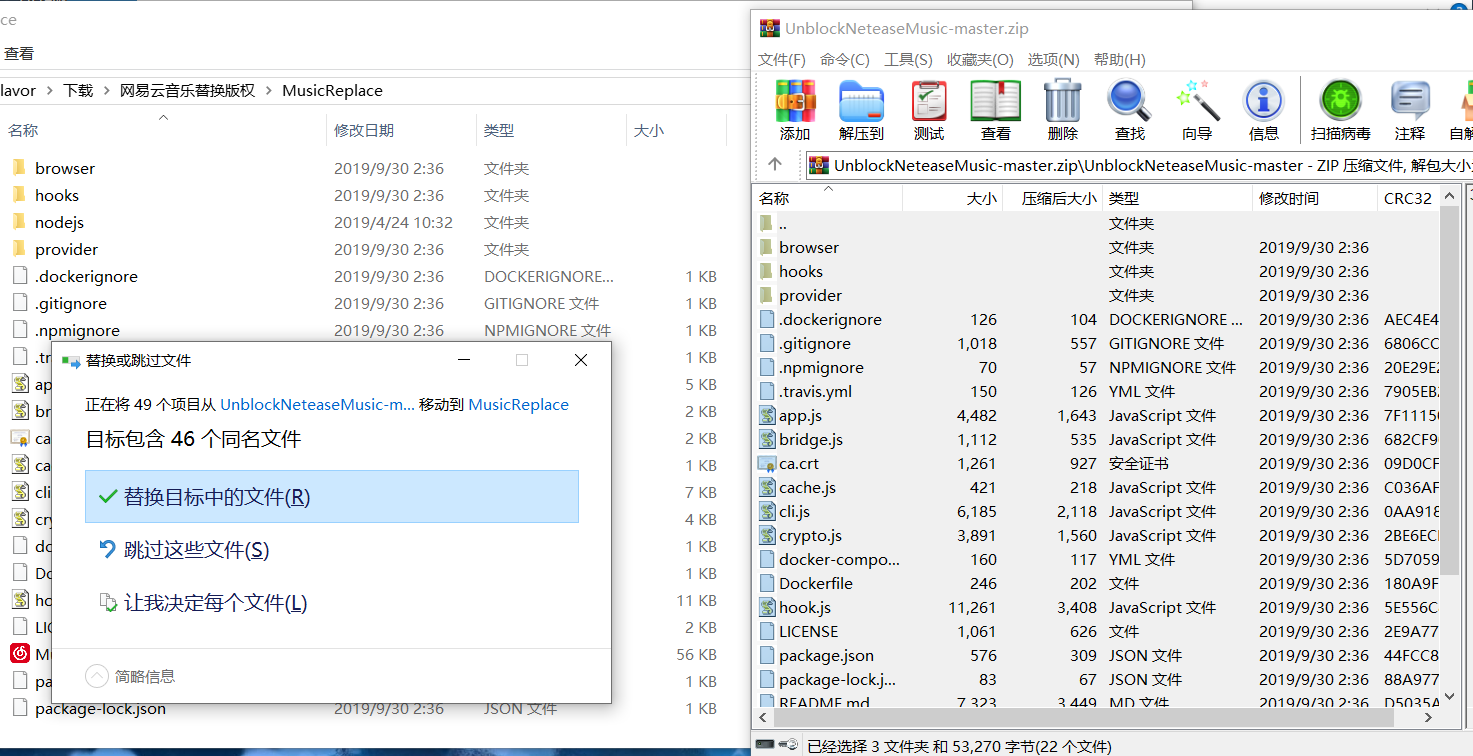Click the Virus Scan (扫描病毒) icon
This screenshot has width=1473, height=756.
(1340, 101)
